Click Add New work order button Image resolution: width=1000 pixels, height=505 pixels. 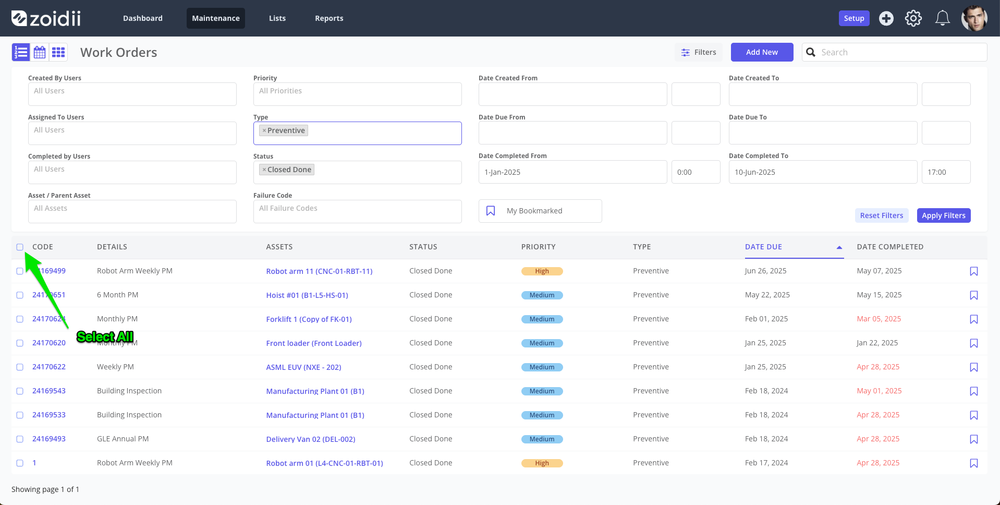pyautogui.click(x=762, y=52)
